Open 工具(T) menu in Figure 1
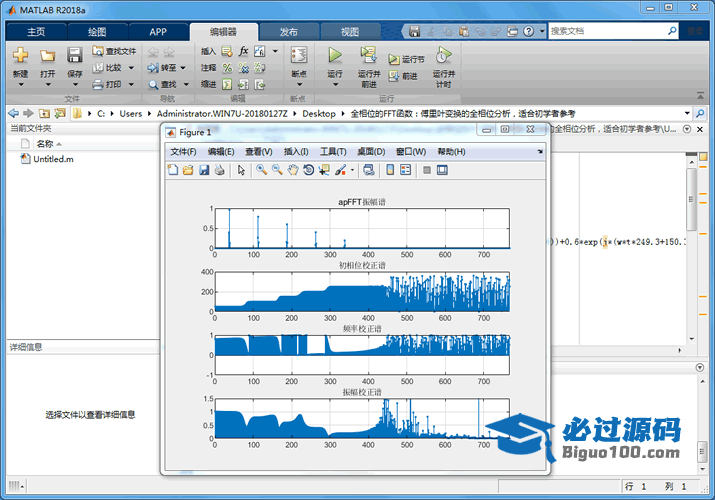Image resolution: width=715 pixels, height=500 pixels. tap(333, 152)
